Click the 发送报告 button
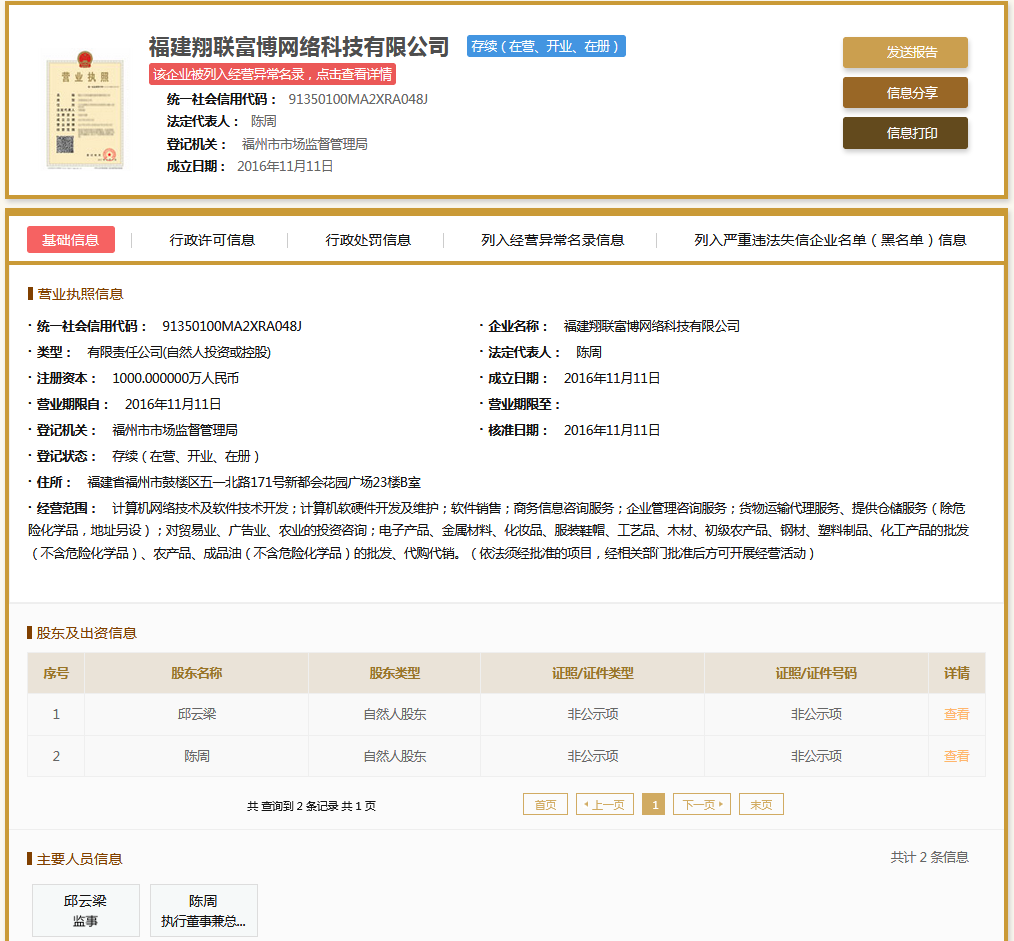This screenshot has width=1014, height=941. [905, 53]
